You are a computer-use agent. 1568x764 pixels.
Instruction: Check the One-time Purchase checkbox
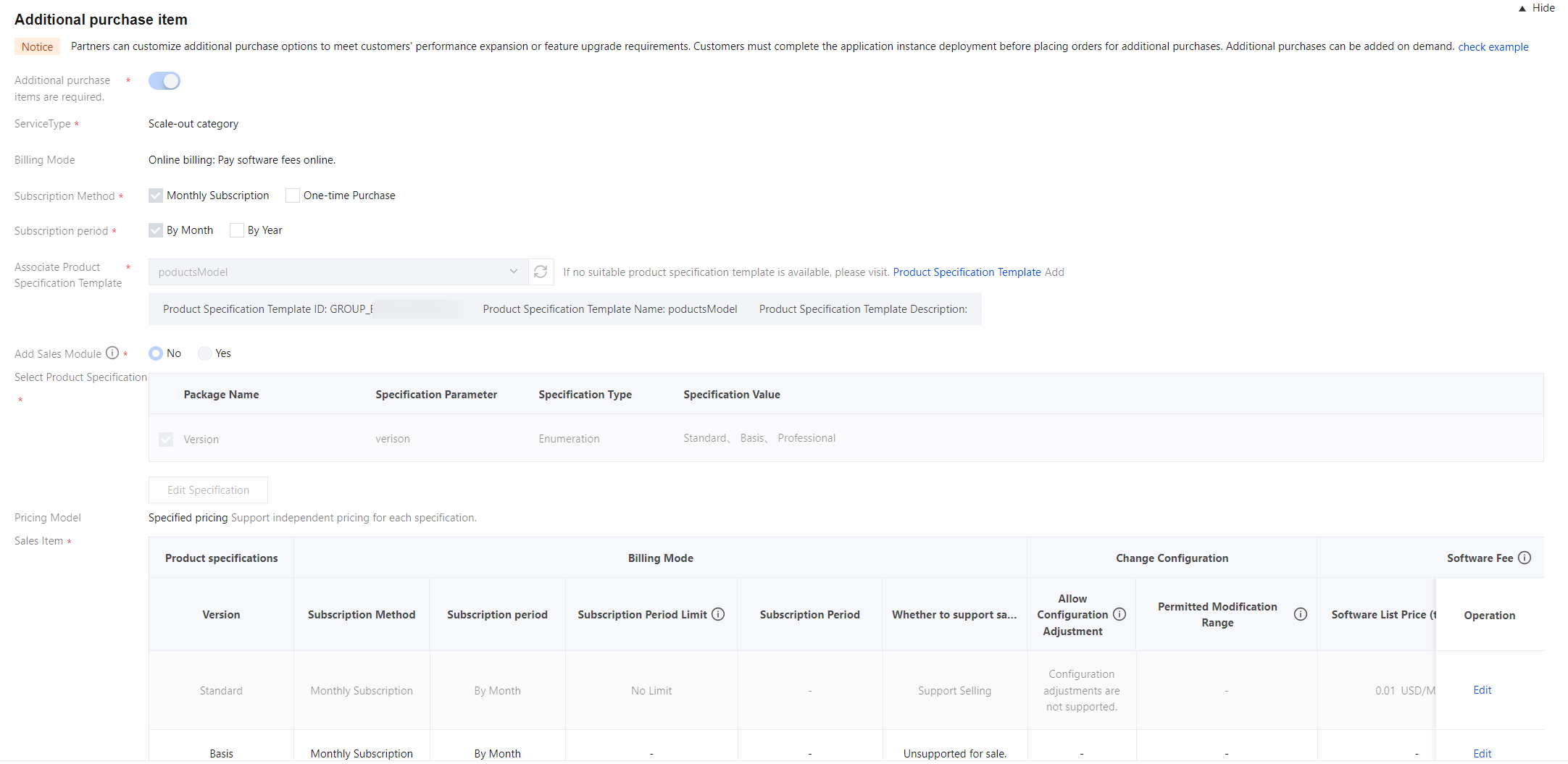(293, 196)
